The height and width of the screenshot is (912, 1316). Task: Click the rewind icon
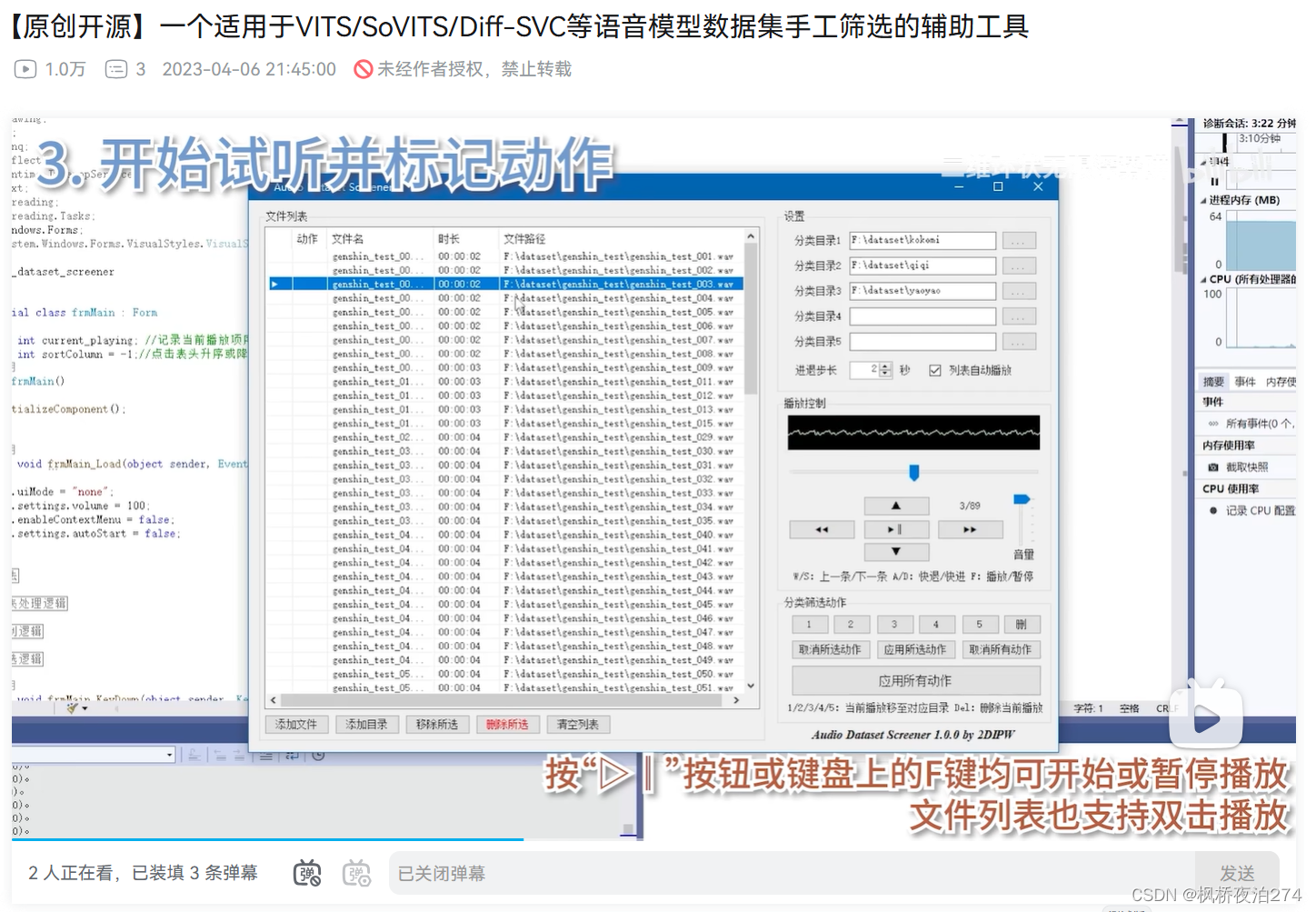pyautogui.click(x=822, y=529)
